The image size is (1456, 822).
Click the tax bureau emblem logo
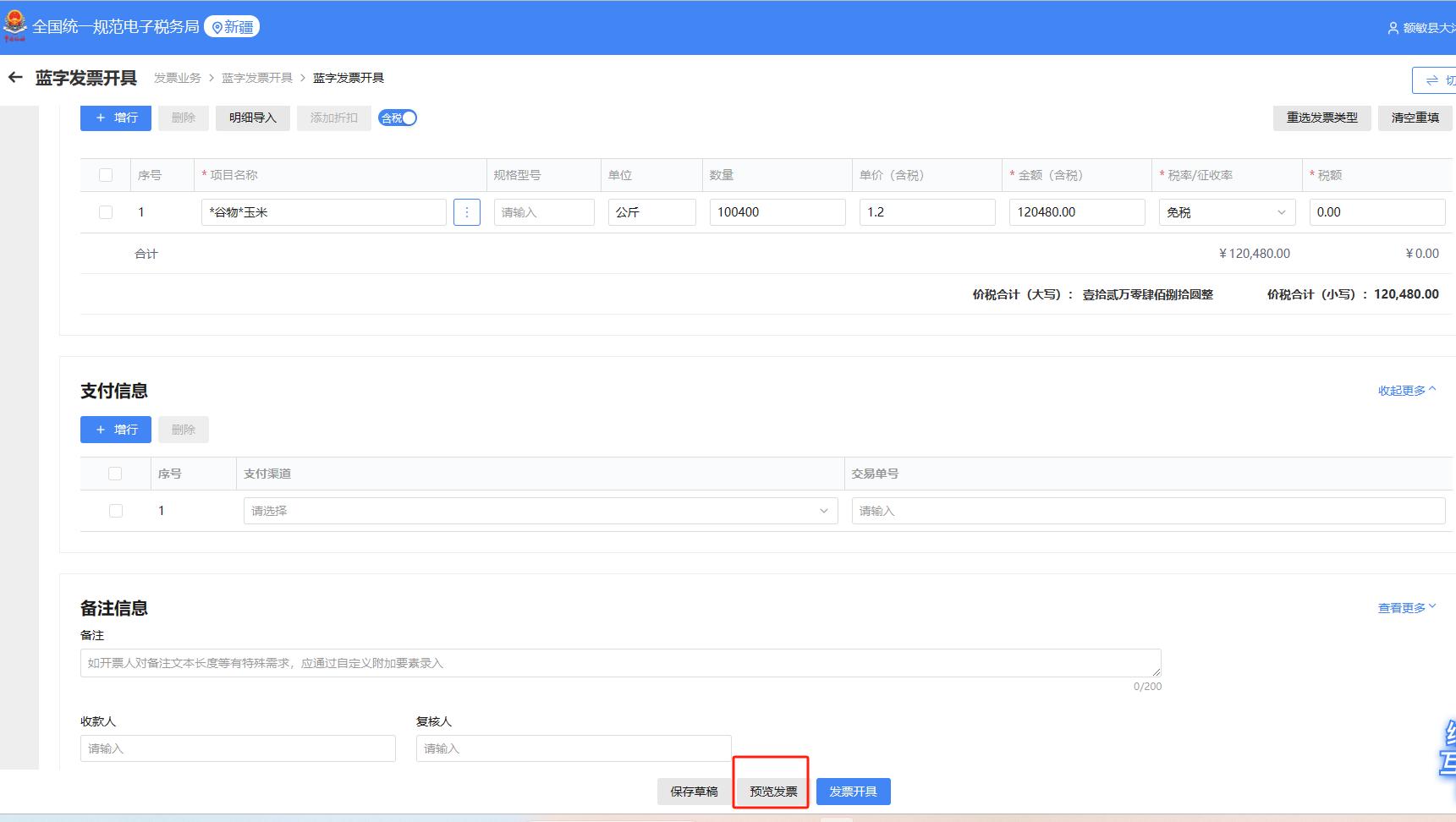tap(14, 26)
